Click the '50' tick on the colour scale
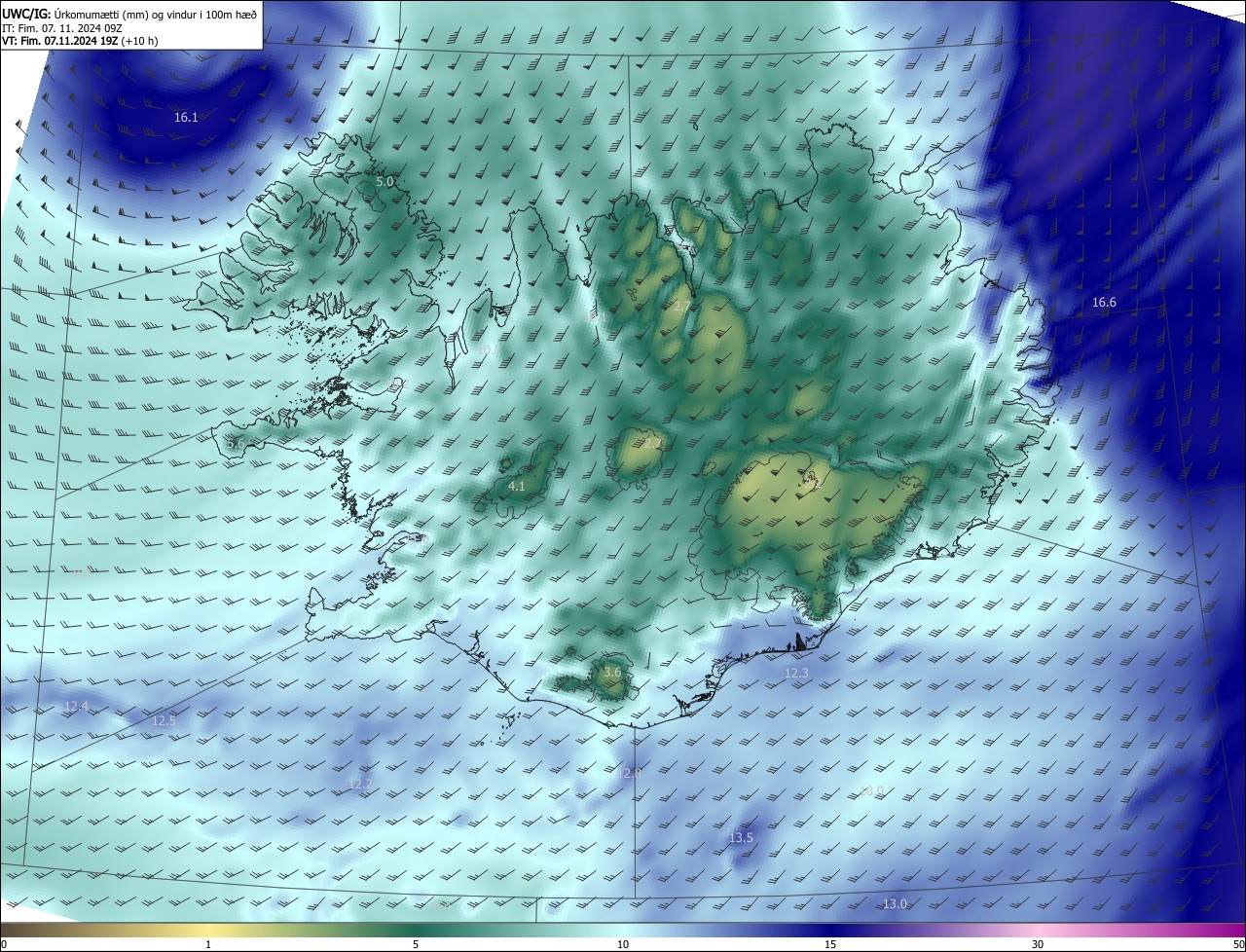The width and height of the screenshot is (1246, 952). pos(1238,945)
